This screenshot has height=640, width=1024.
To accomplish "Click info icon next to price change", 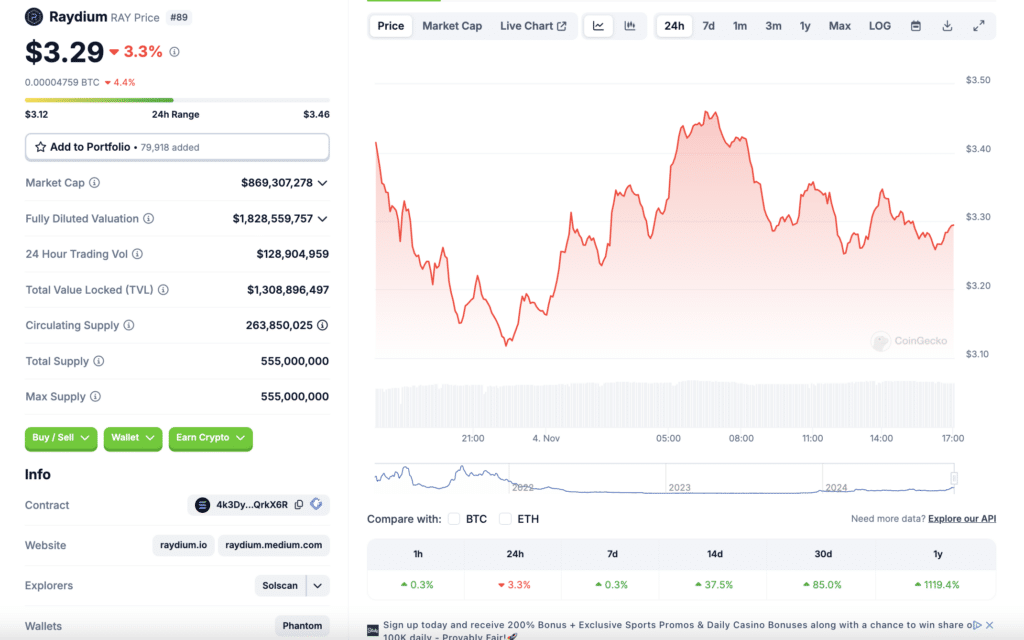I will pos(174,52).
